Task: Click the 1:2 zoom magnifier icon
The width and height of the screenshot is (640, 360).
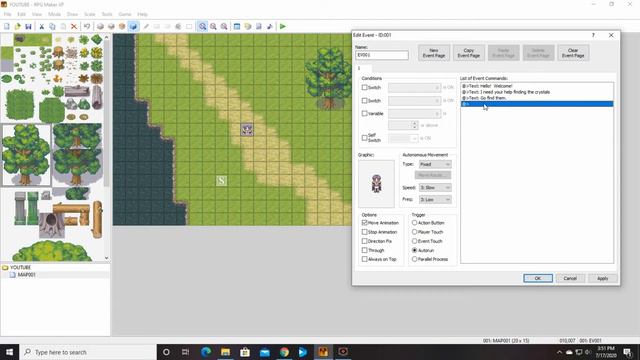Action: click(213, 27)
